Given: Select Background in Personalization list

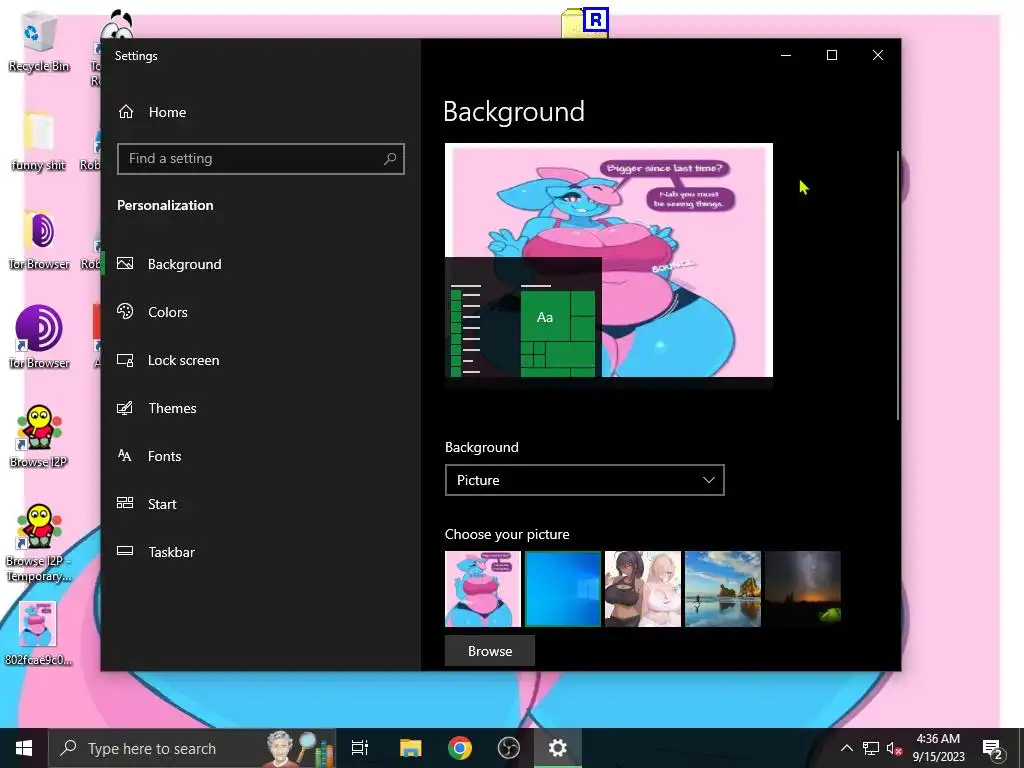Looking at the screenshot, I should coord(261,264).
